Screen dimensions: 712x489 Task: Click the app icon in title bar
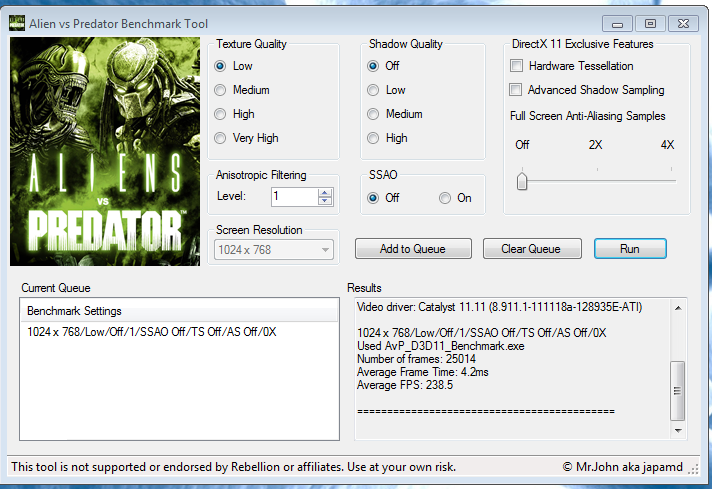pyautogui.click(x=17, y=23)
